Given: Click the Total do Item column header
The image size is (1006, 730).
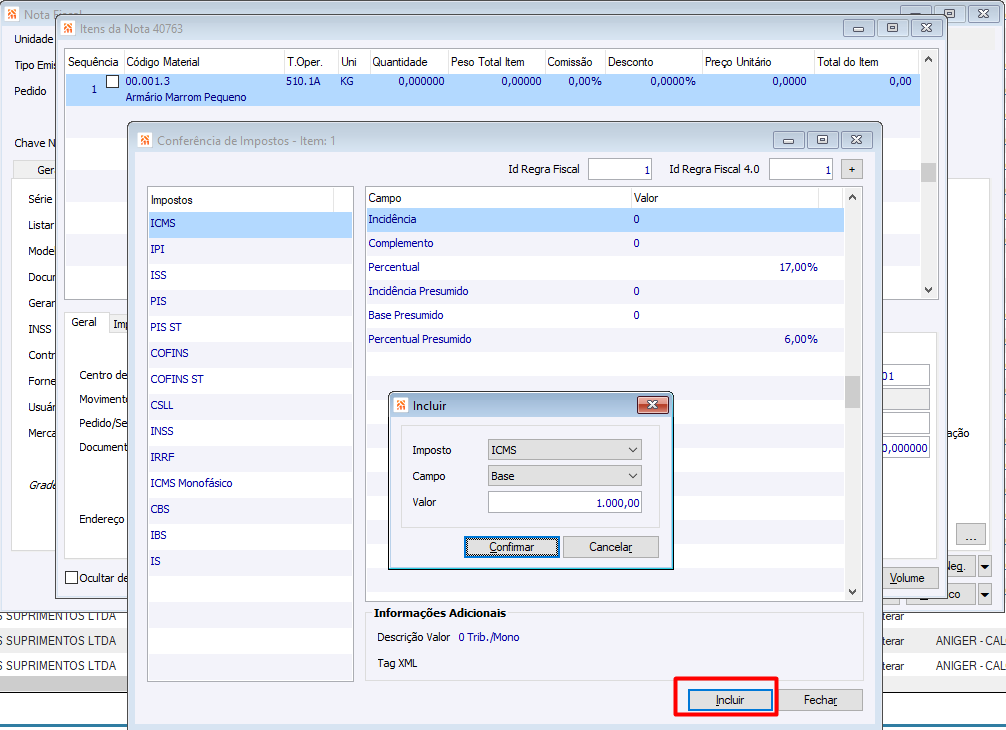Looking at the screenshot, I should coord(865,62).
